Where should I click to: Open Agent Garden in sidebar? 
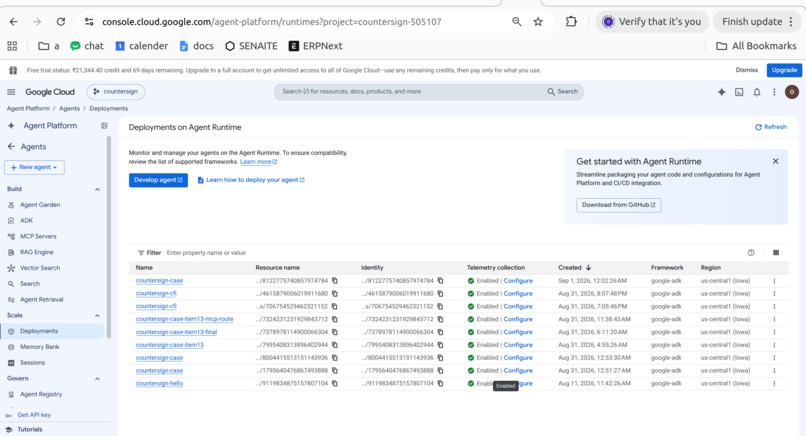(x=40, y=205)
